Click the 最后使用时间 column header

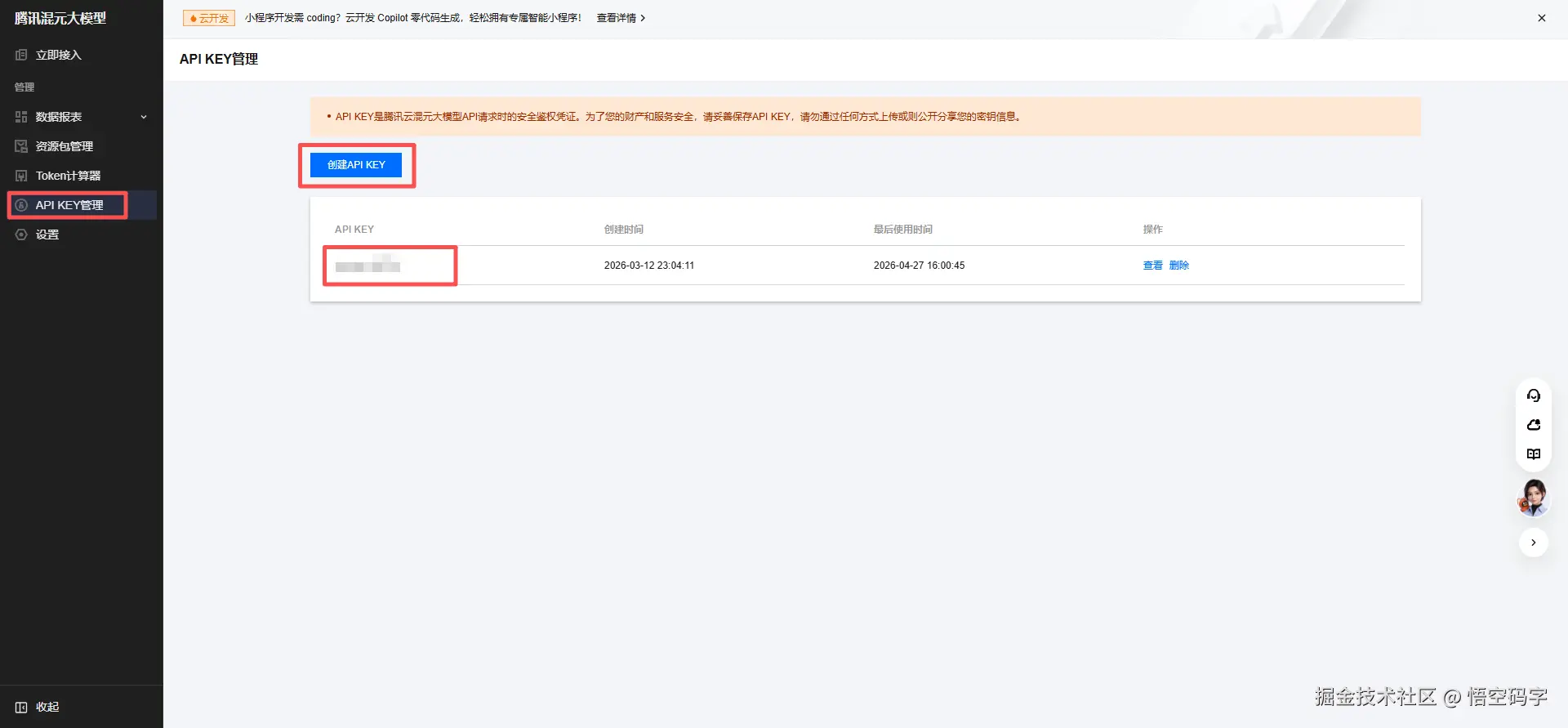[x=903, y=230]
